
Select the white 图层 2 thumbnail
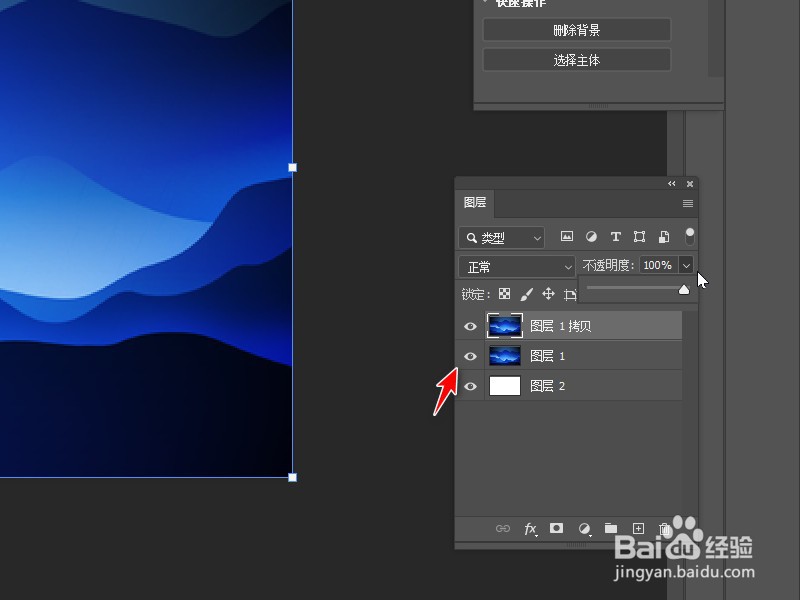505,386
